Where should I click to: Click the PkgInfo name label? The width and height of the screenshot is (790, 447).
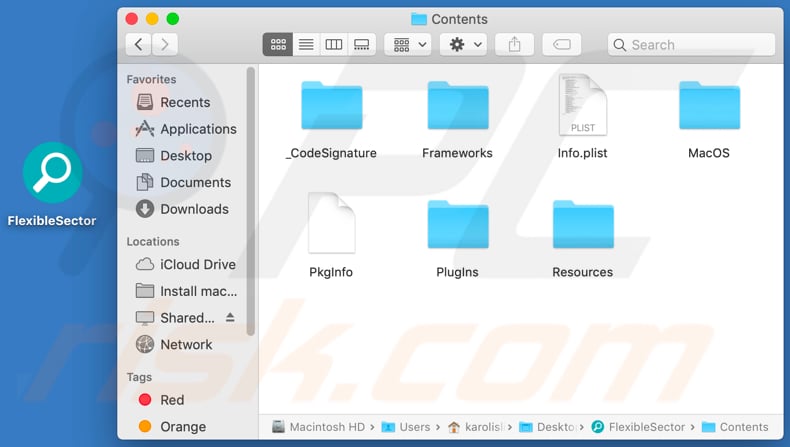[x=331, y=272]
